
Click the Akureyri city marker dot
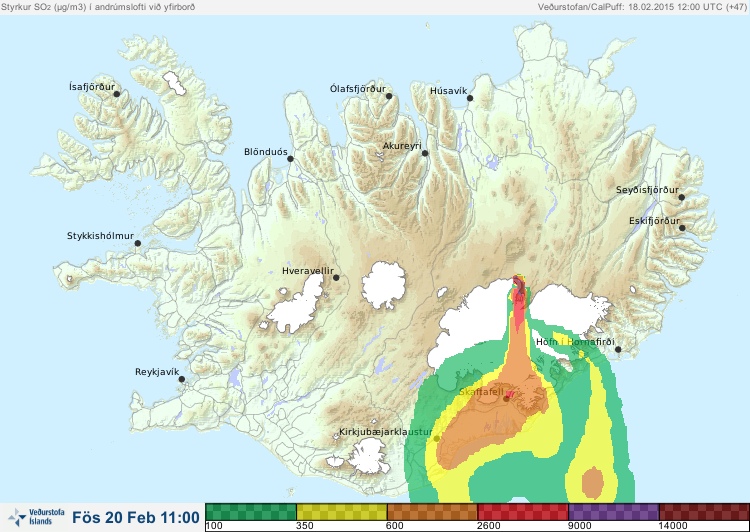(425, 153)
